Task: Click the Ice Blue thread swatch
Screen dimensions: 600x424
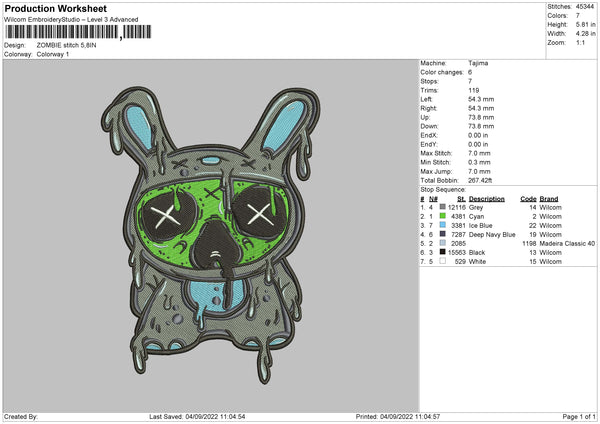Action: click(x=443, y=225)
